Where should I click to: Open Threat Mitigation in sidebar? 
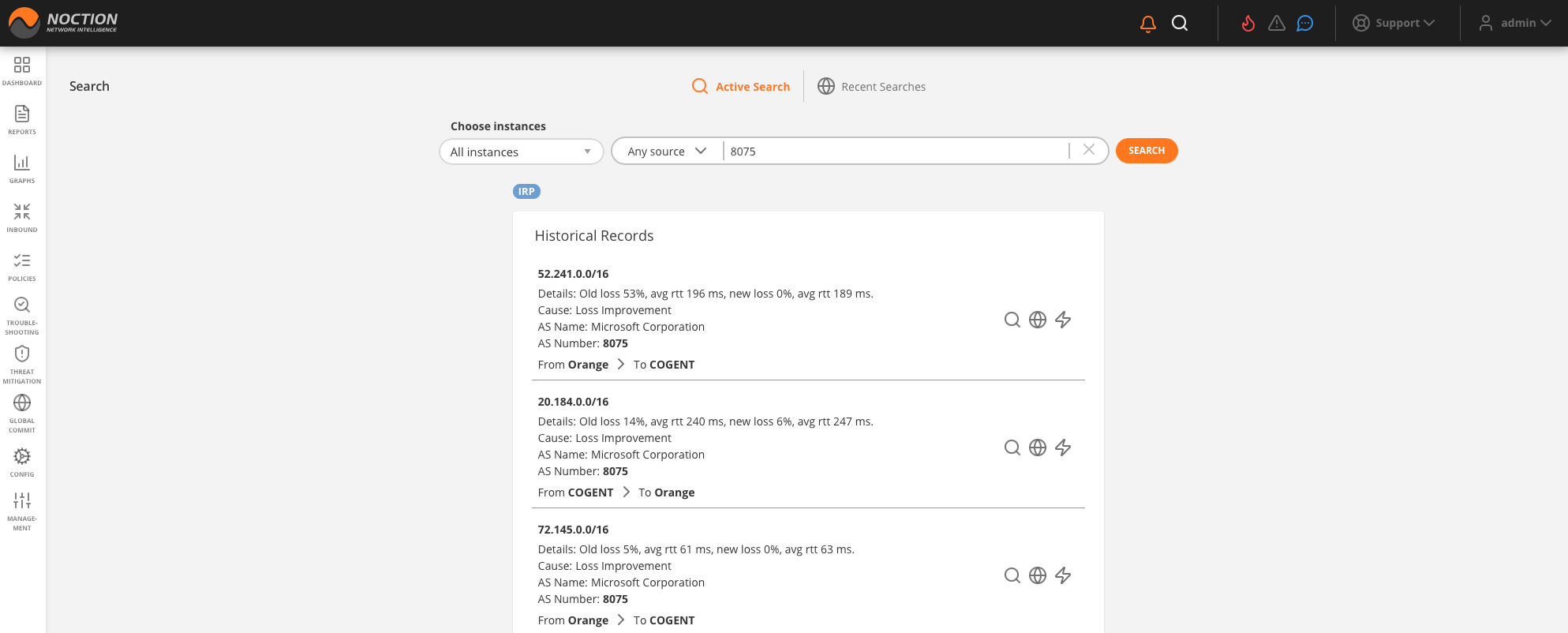coord(22,365)
